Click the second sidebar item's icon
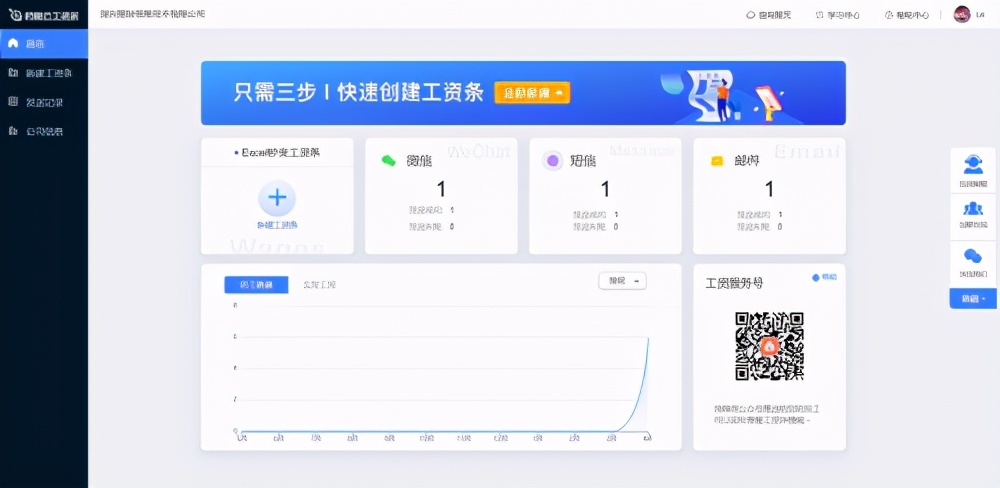 (x=13, y=73)
